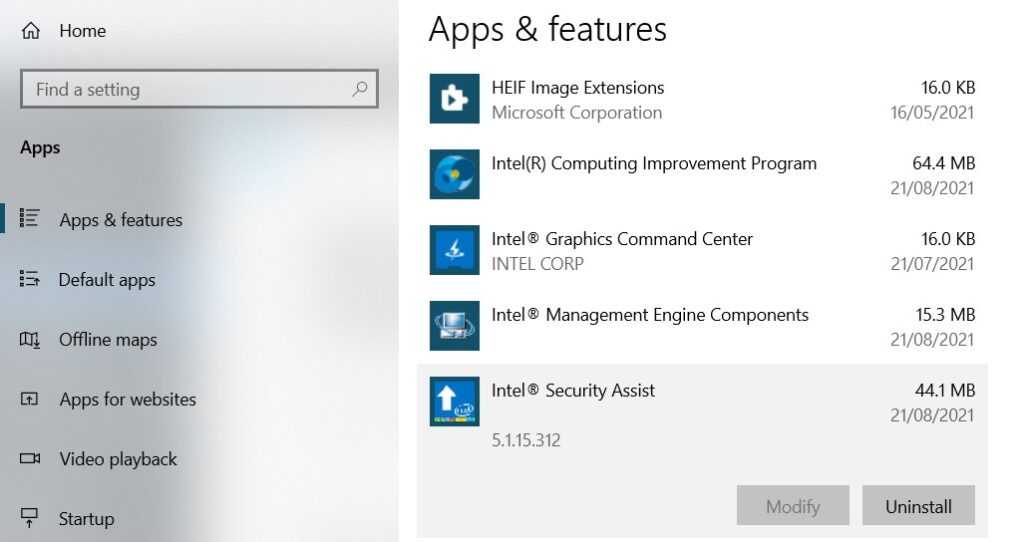Click the HEIF Image Extensions app icon
This screenshot has height=542, width=1024.
454,99
